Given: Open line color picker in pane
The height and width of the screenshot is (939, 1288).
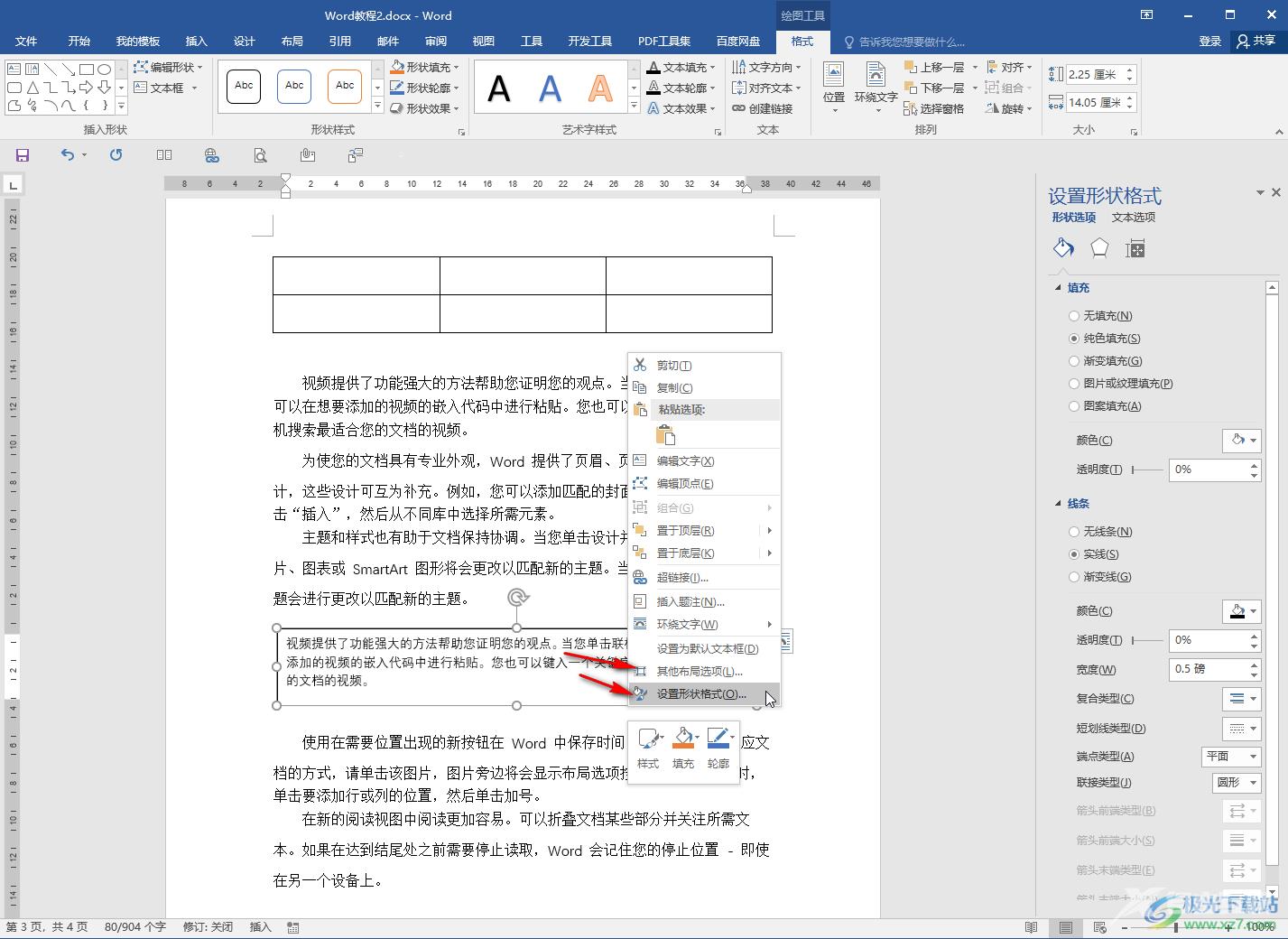Looking at the screenshot, I should tap(1241, 611).
